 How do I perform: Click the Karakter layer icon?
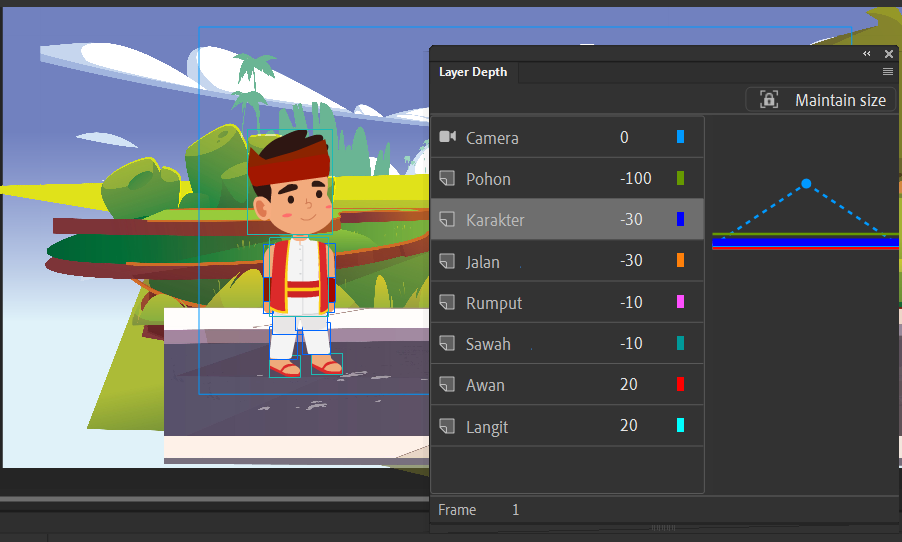tap(447, 219)
